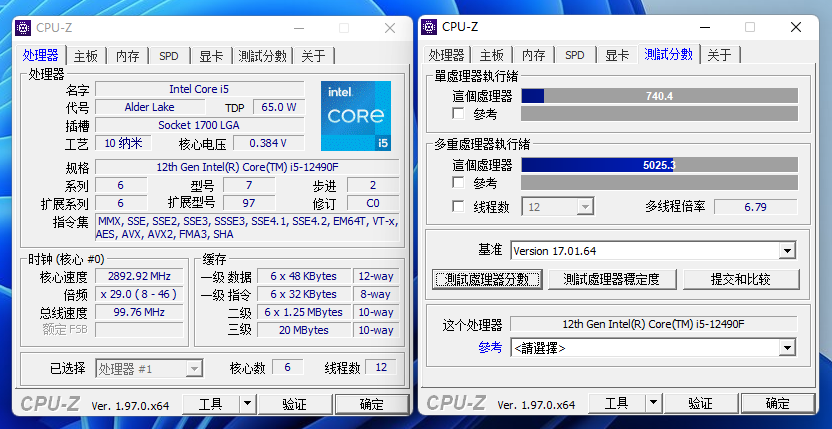Open 关于 tab in right window
The image size is (832, 429).
(x=720, y=55)
